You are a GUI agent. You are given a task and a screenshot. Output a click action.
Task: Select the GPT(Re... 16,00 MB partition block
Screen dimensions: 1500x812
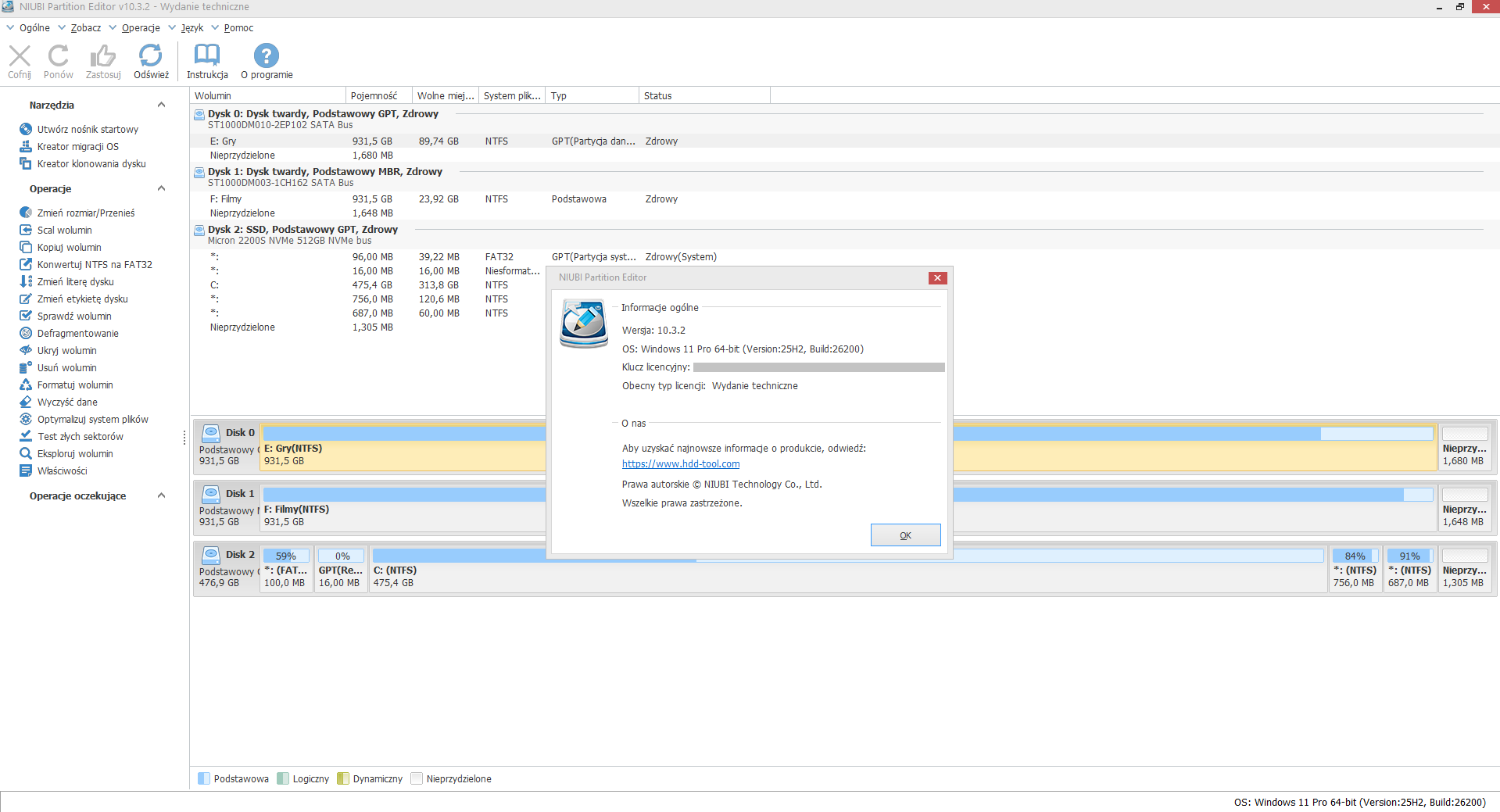click(x=341, y=569)
